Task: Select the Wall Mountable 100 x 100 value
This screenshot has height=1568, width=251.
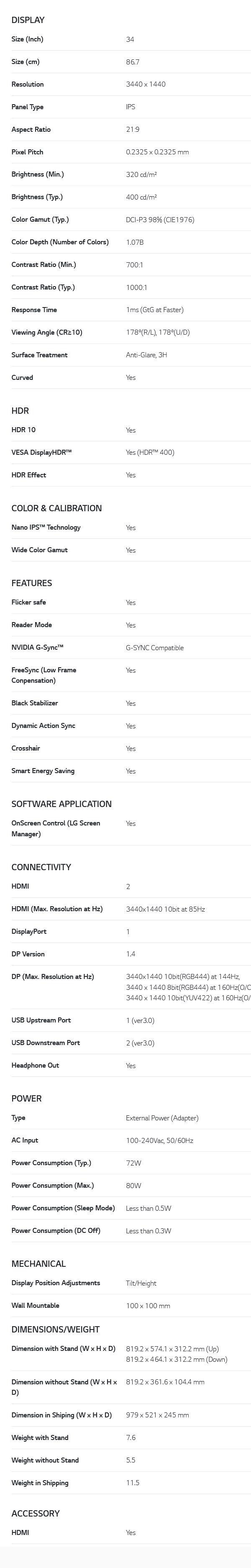Action: click(148, 1306)
